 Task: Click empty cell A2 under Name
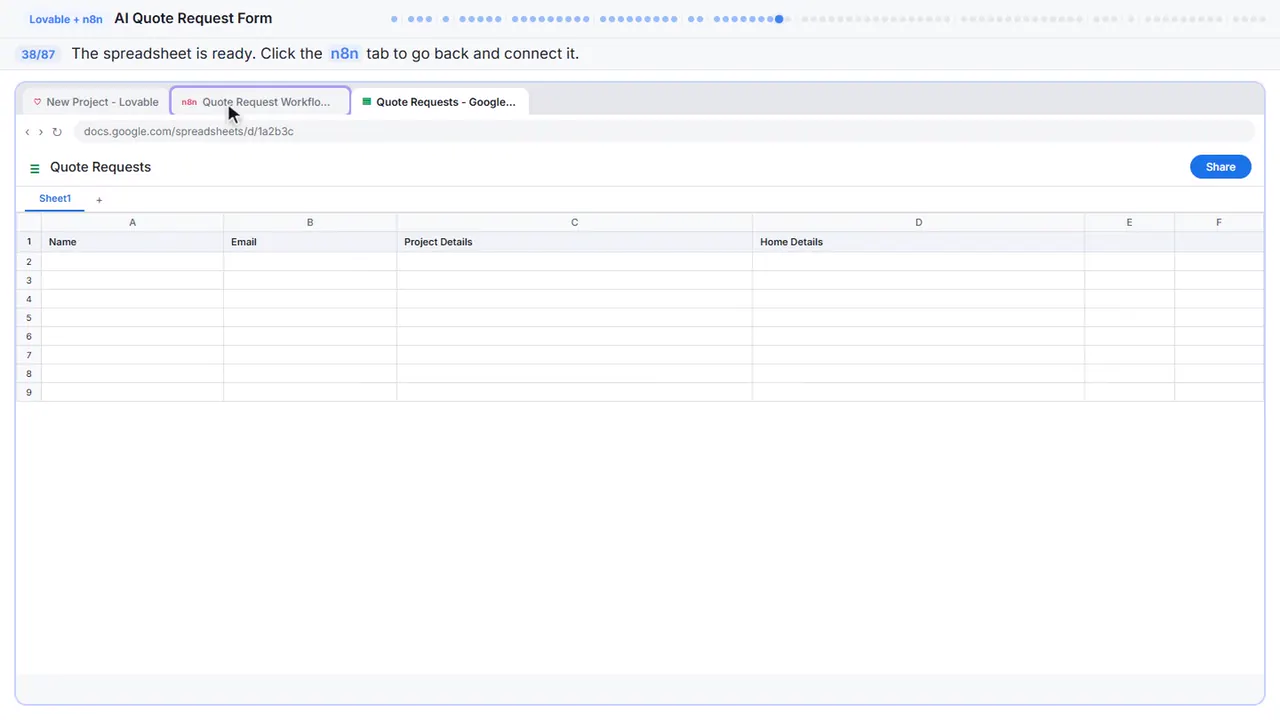pyautogui.click(x=132, y=261)
